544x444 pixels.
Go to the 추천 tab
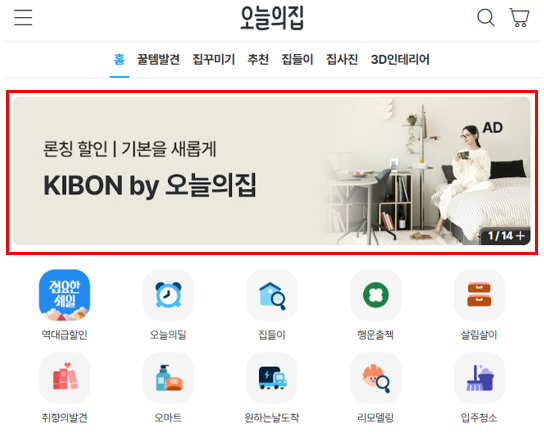[x=258, y=59]
